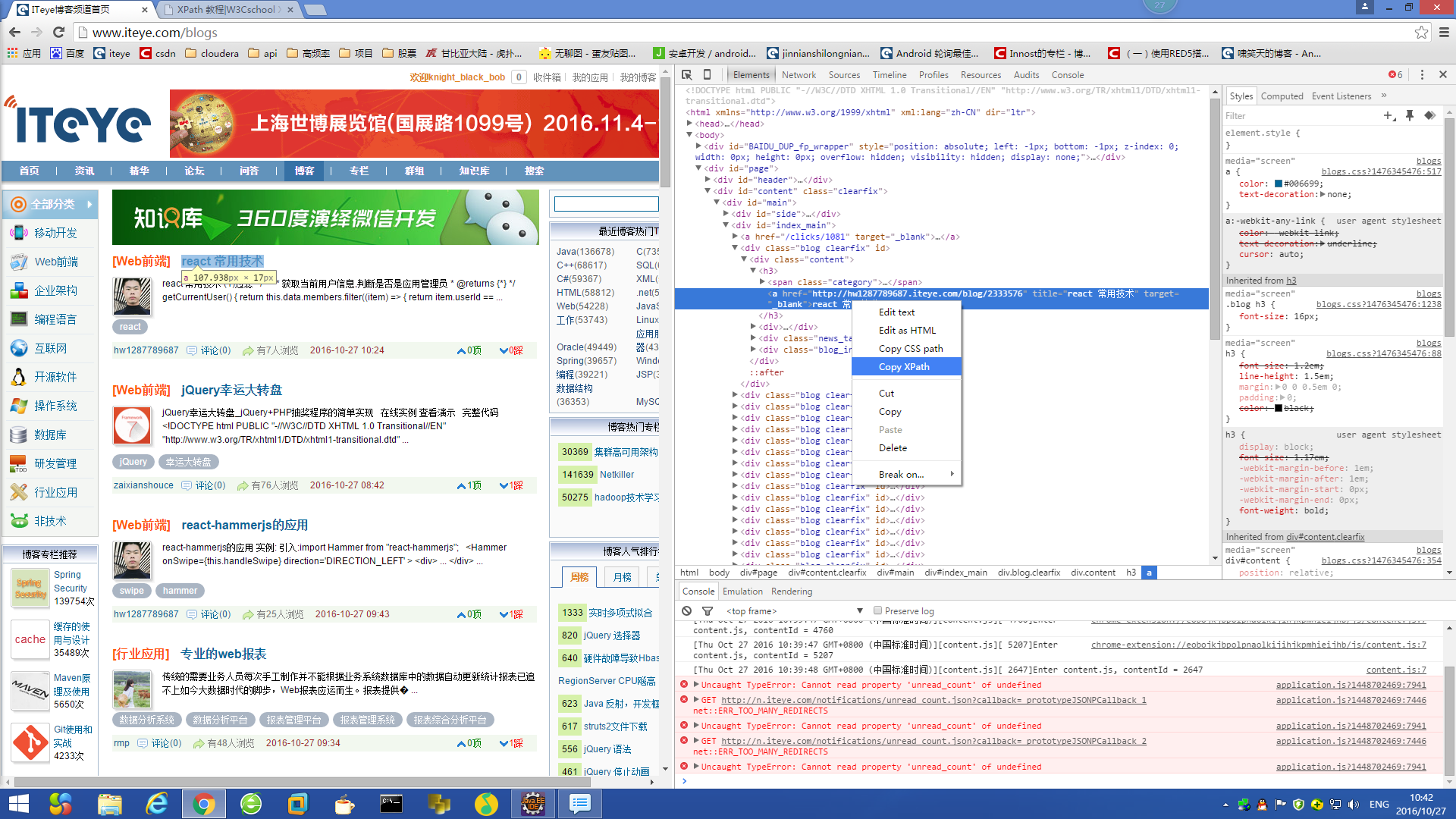
Task: Open Chrome from the taskbar
Action: click(x=203, y=804)
